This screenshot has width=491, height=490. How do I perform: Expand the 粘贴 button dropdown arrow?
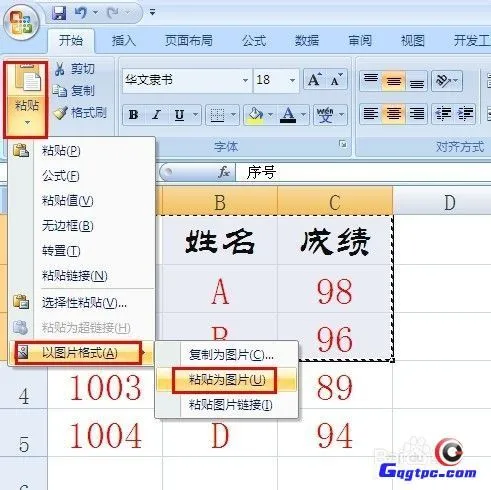click(27, 123)
